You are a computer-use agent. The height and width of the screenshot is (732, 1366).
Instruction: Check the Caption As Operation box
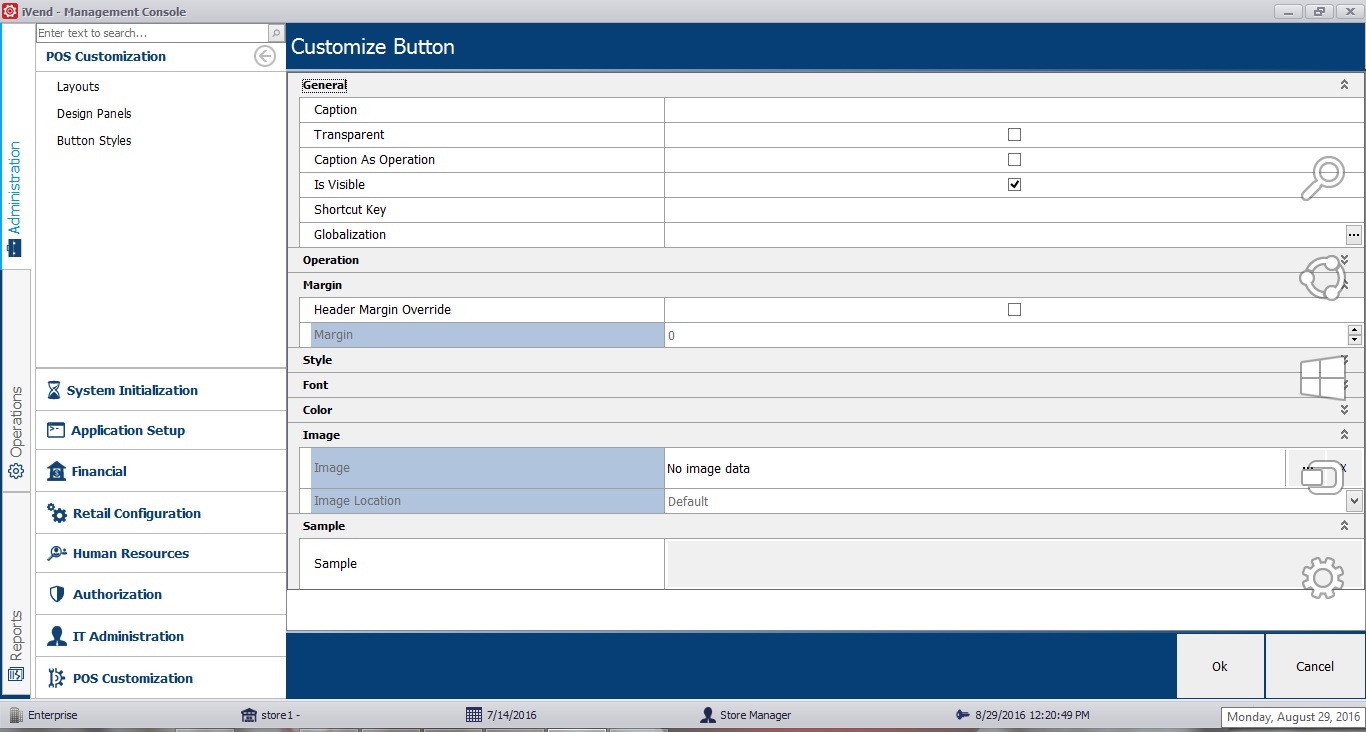1014,159
